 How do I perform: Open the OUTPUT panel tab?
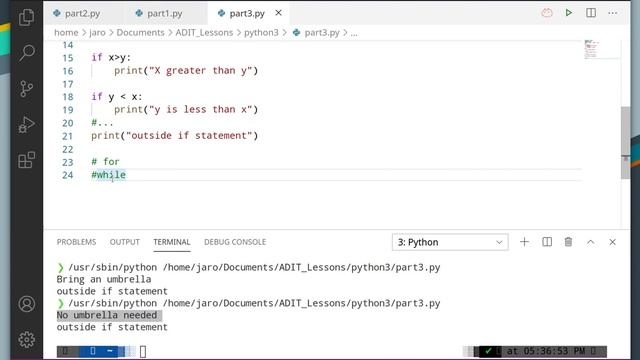[124, 242]
